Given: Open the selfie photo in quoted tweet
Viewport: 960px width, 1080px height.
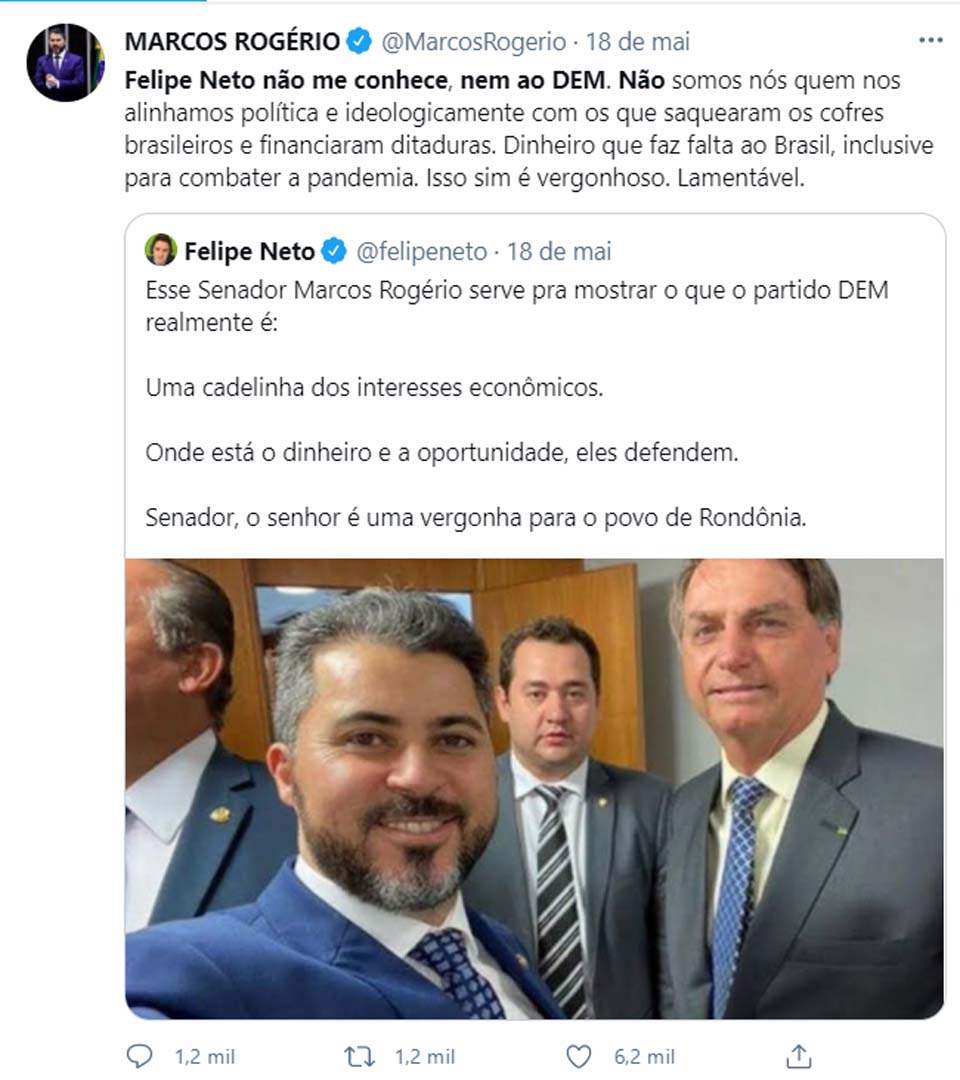Looking at the screenshot, I should tap(534, 788).
